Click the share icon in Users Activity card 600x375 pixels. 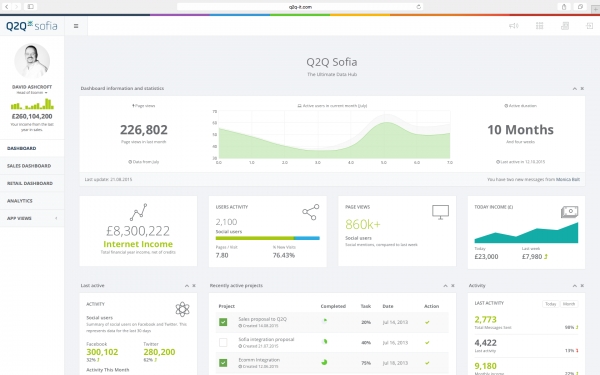coord(311,212)
